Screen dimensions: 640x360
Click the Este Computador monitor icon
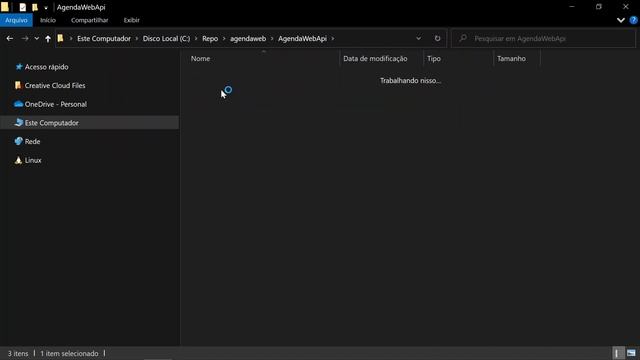18,122
